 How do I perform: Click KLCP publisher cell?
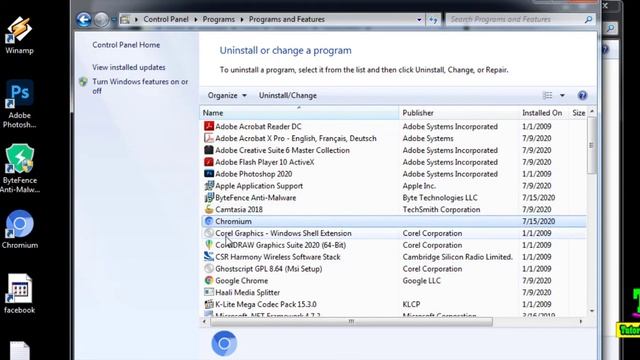(411, 304)
